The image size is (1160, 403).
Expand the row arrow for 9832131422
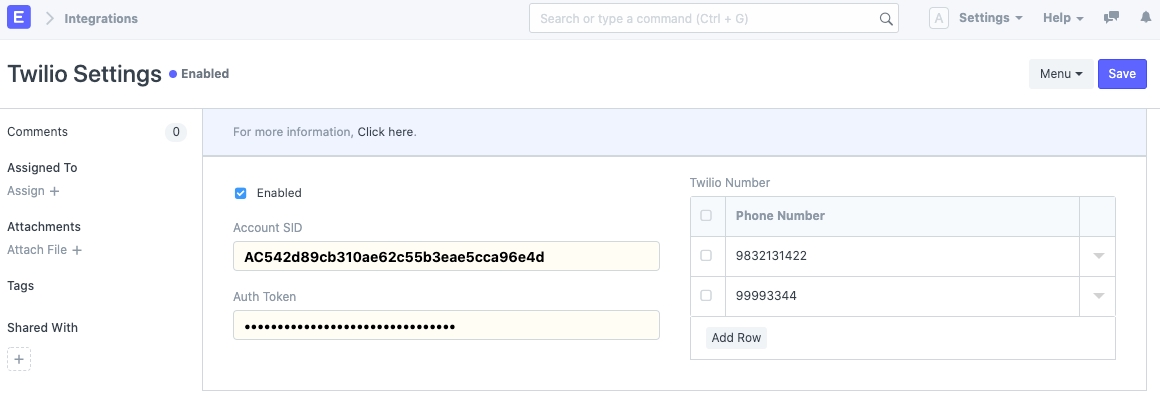(1098, 256)
